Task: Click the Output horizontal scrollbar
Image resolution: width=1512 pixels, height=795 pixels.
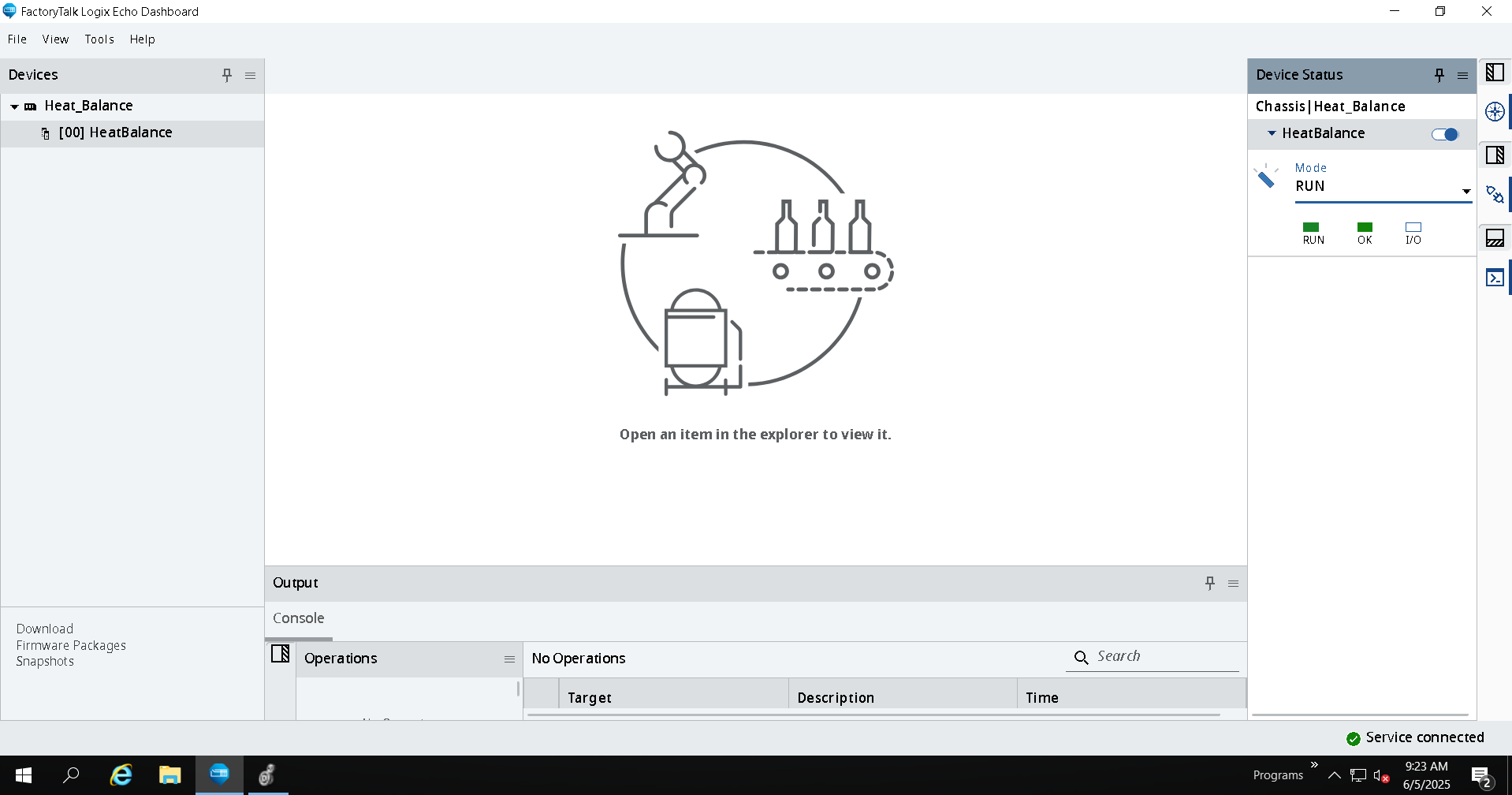Action: [x=873, y=715]
